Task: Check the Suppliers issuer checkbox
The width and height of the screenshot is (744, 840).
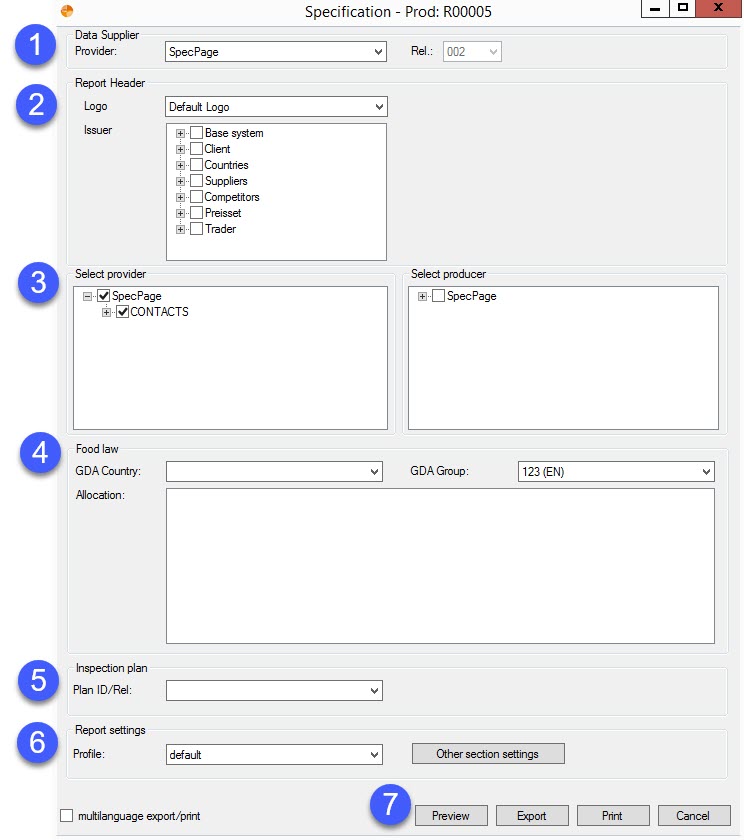Action: point(197,181)
